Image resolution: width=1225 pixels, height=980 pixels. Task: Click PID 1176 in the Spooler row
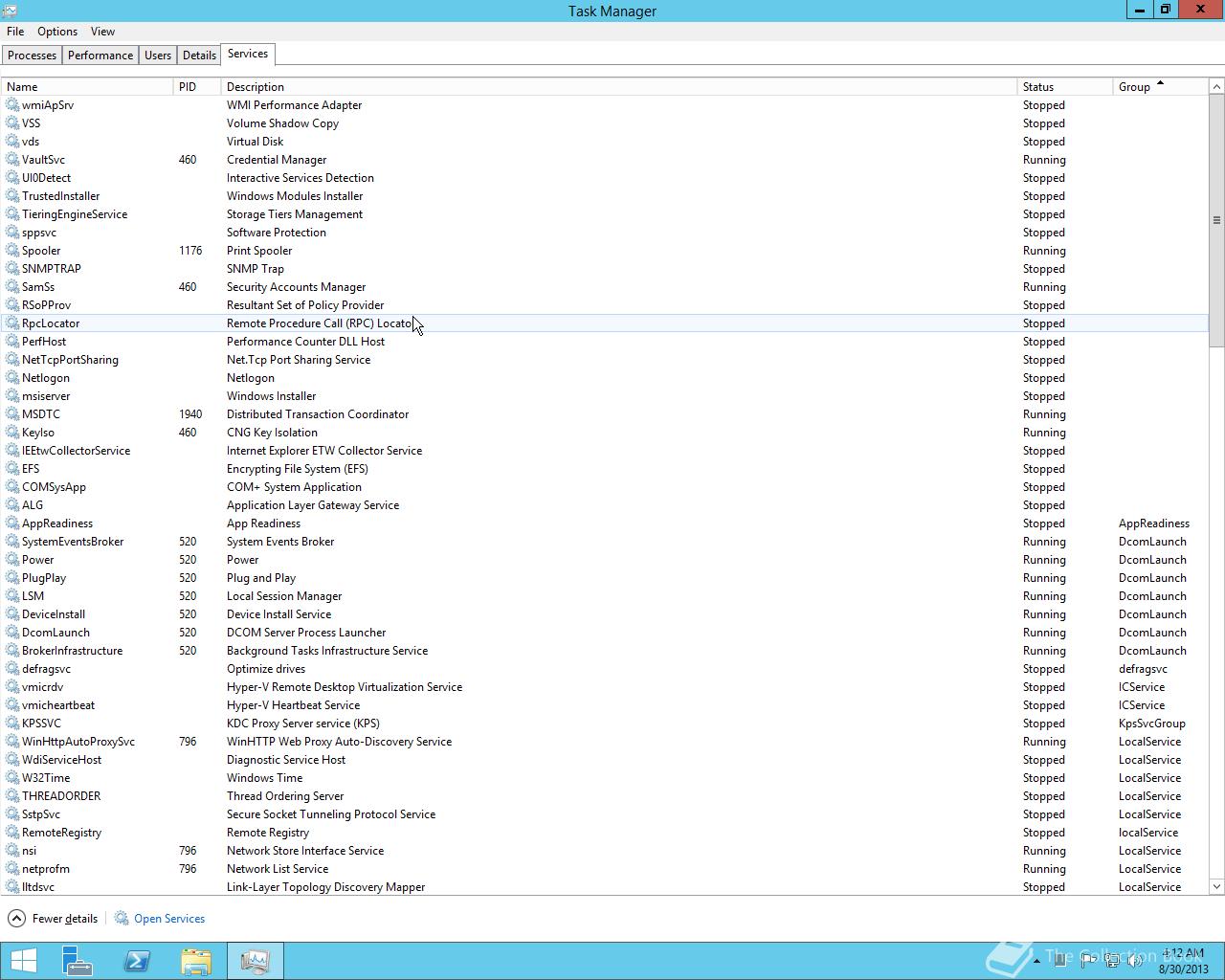click(x=190, y=251)
